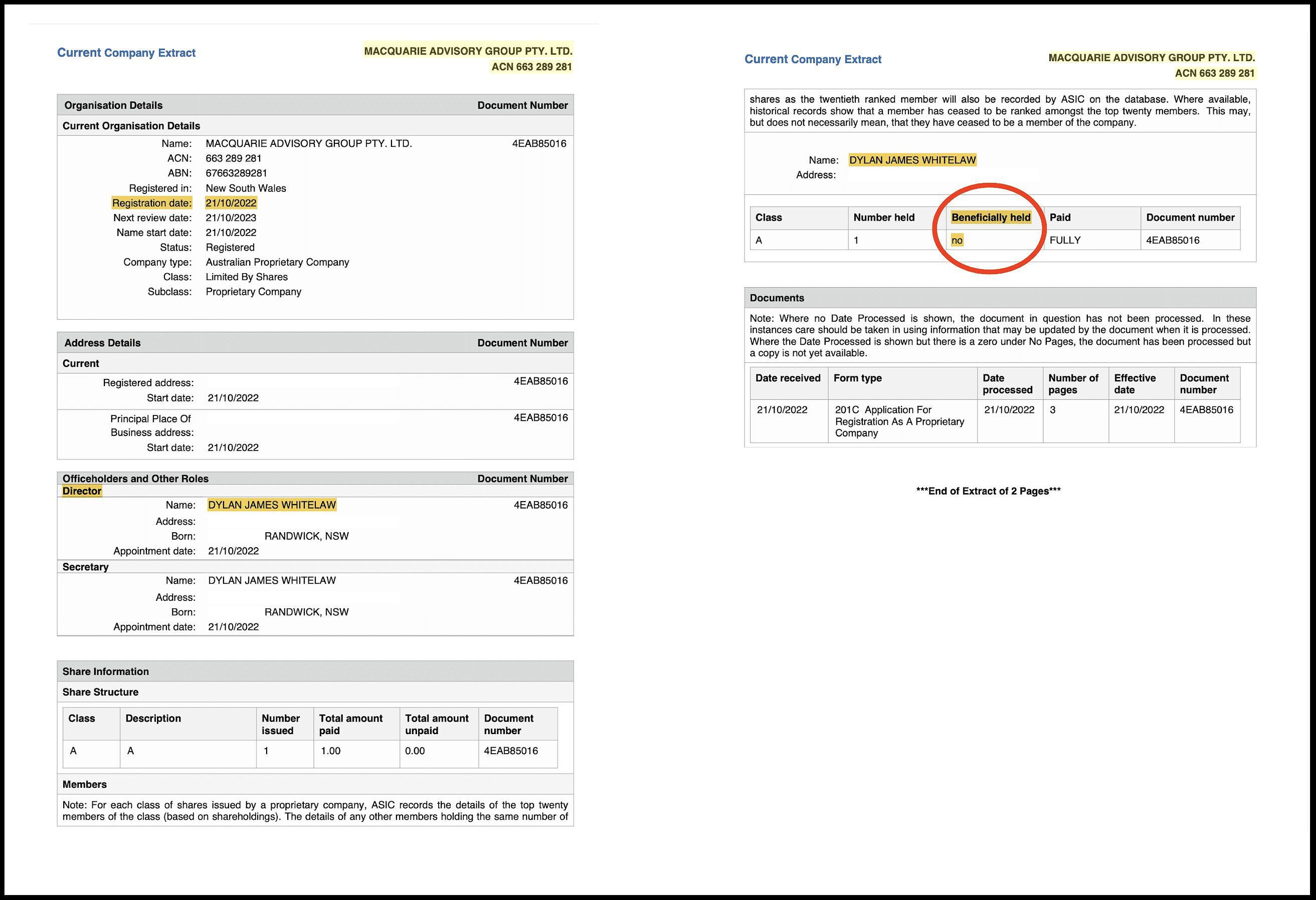1316x900 pixels.
Task: Click the left page 'Current Company Extract' heading
Action: coord(126,53)
